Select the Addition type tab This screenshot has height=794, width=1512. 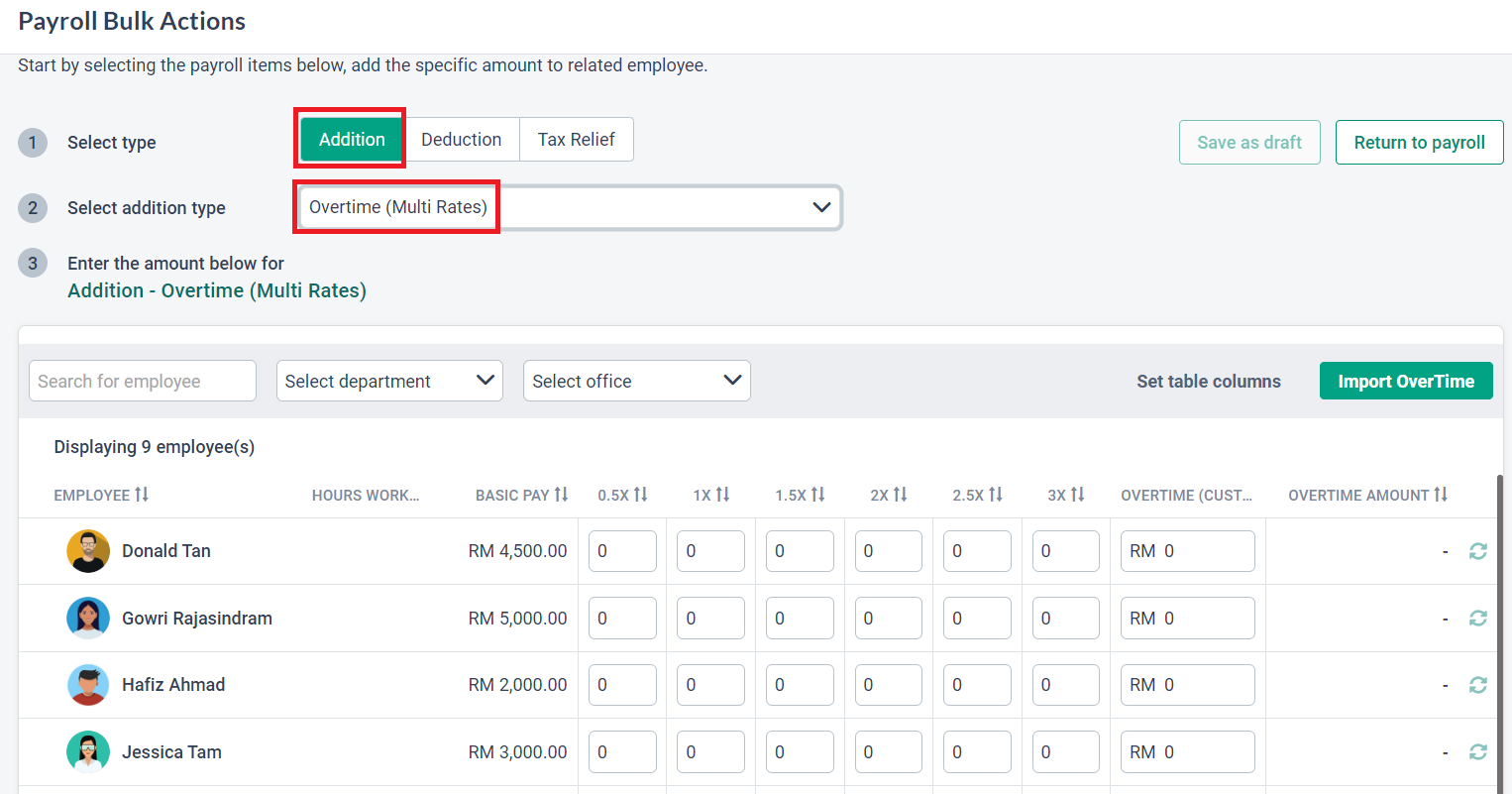[352, 140]
